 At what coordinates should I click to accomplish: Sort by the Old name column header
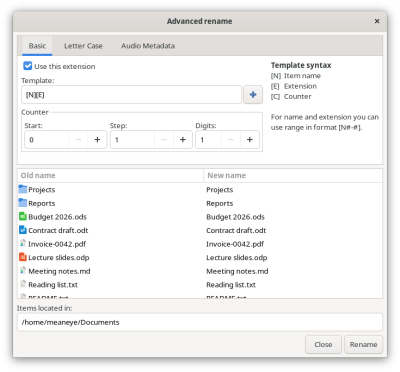coord(110,175)
